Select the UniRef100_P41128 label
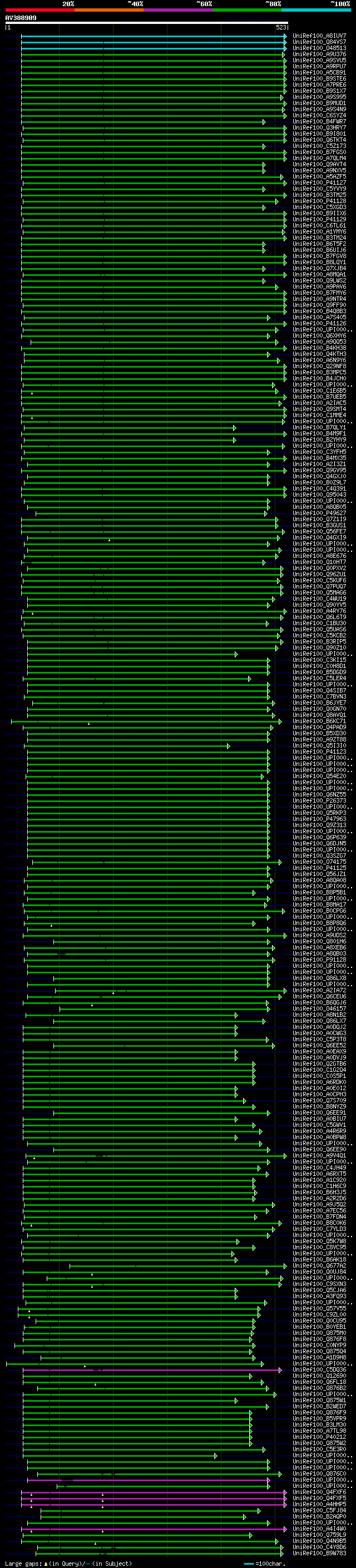This screenshot has width=356, height=1568. [319, 201]
